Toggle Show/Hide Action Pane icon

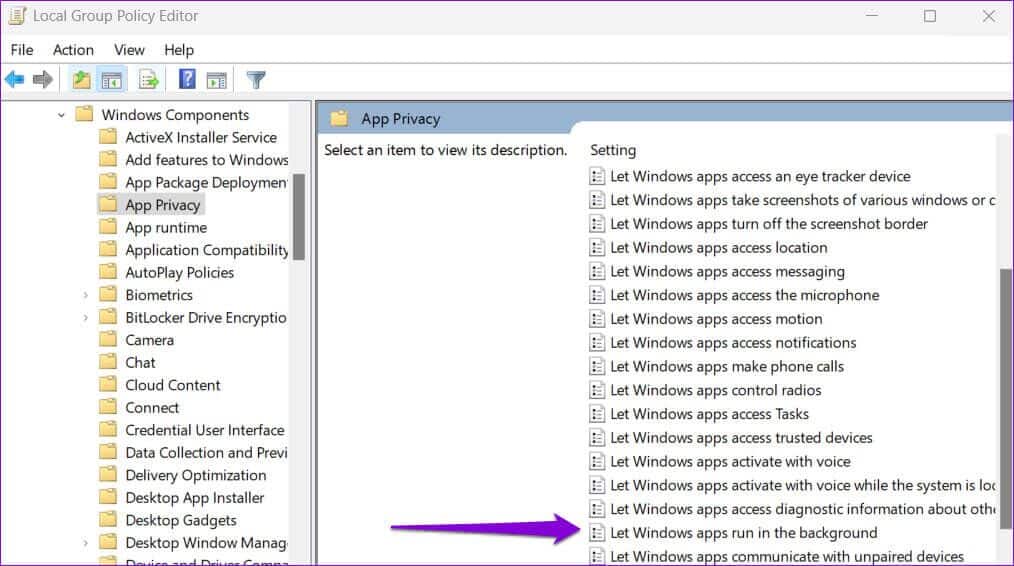pyautogui.click(x=216, y=80)
